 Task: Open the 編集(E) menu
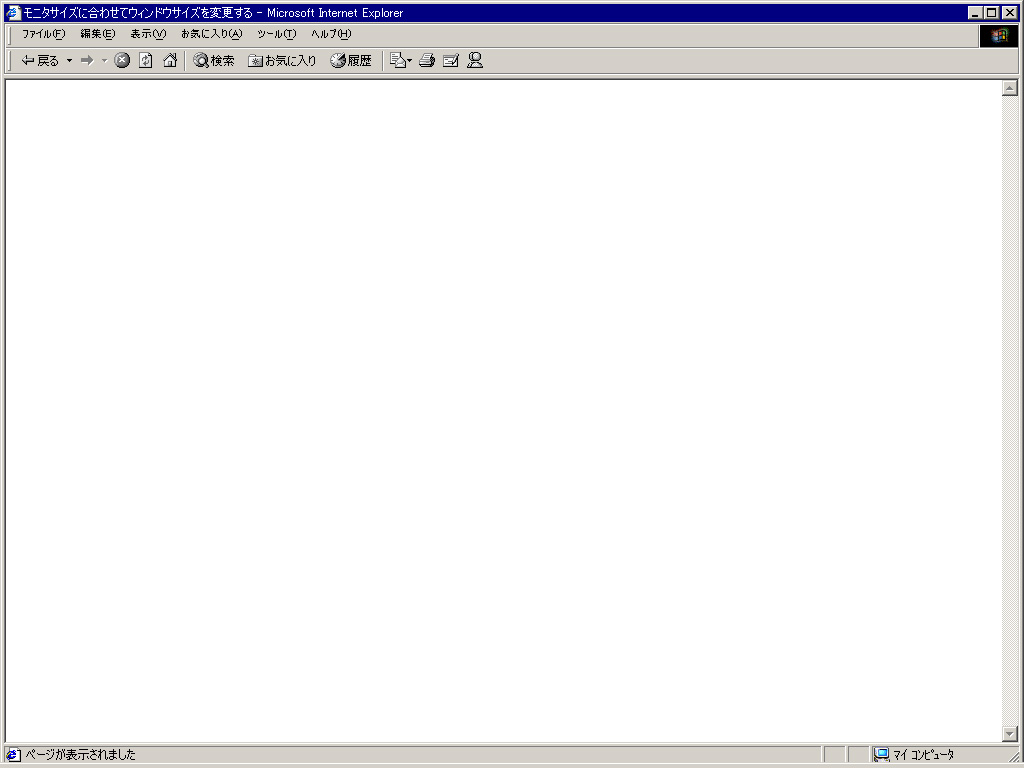pyautogui.click(x=98, y=34)
